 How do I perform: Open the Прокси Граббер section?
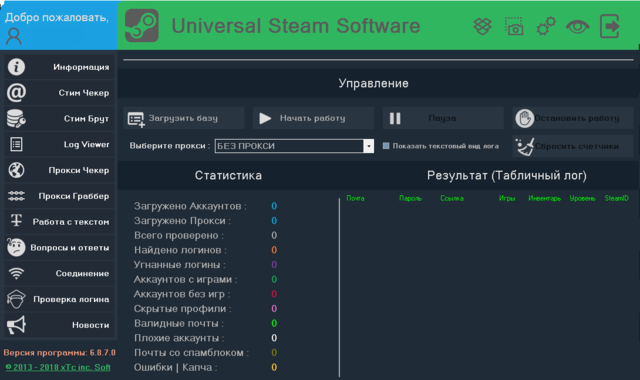click(60, 196)
